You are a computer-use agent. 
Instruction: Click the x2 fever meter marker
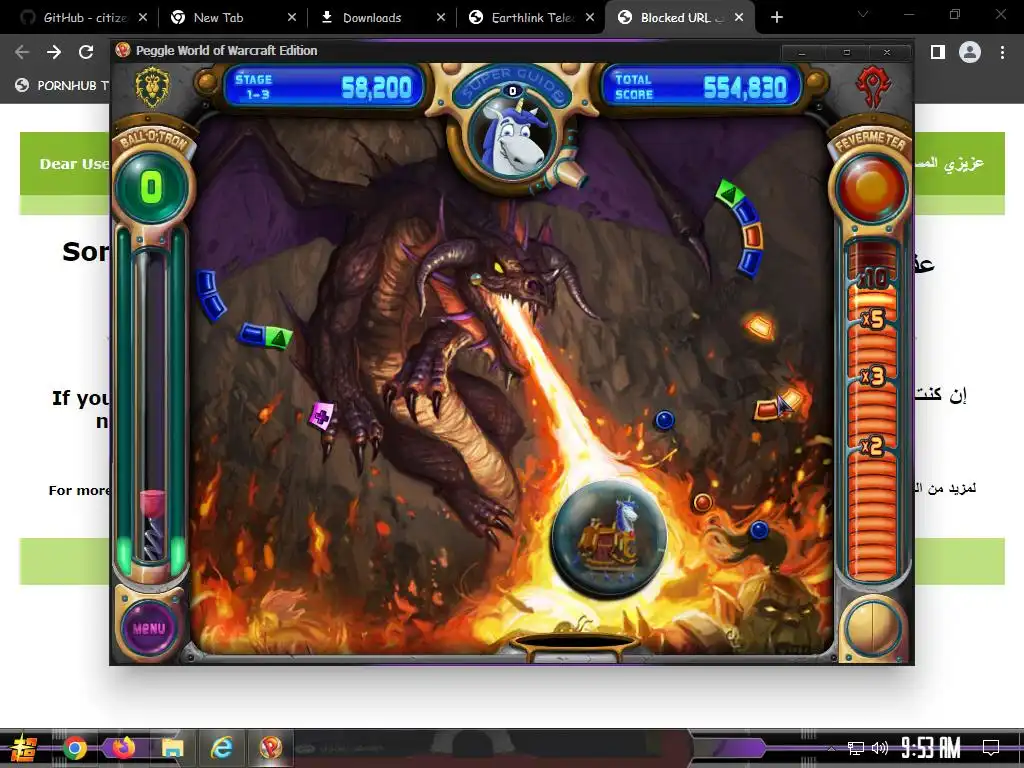873,447
